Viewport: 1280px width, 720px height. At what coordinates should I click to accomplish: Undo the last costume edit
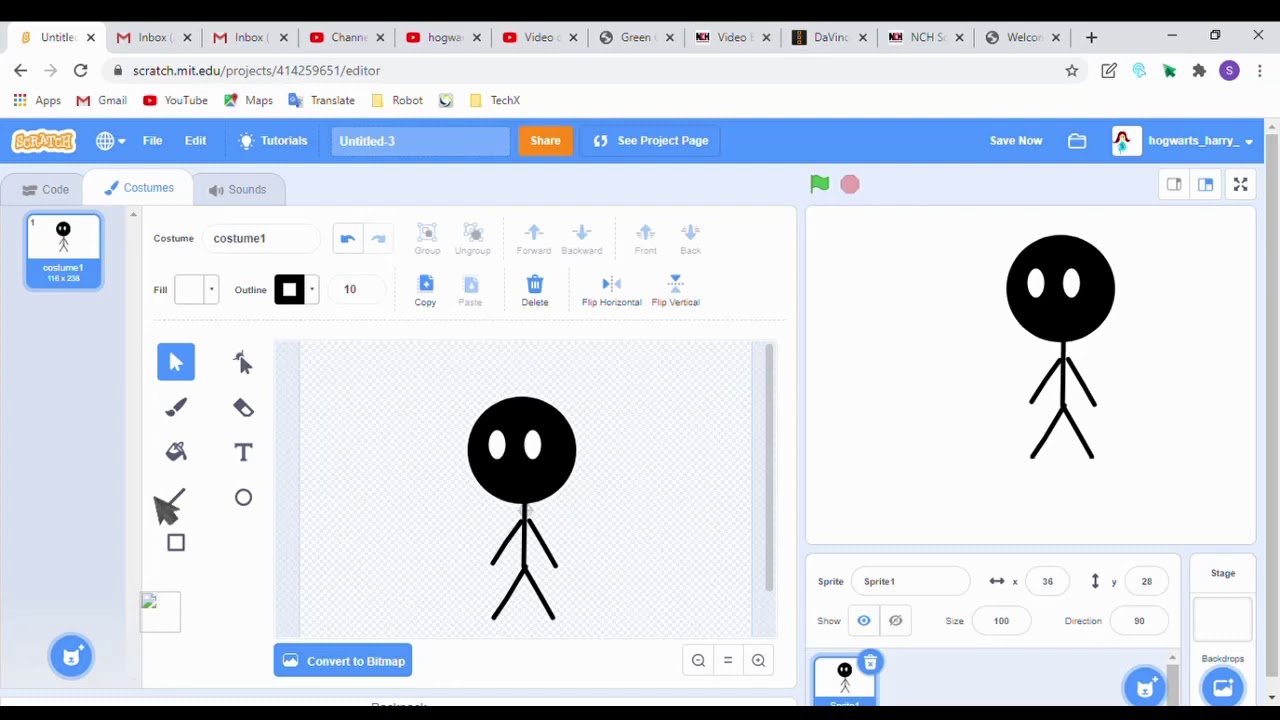click(x=347, y=238)
